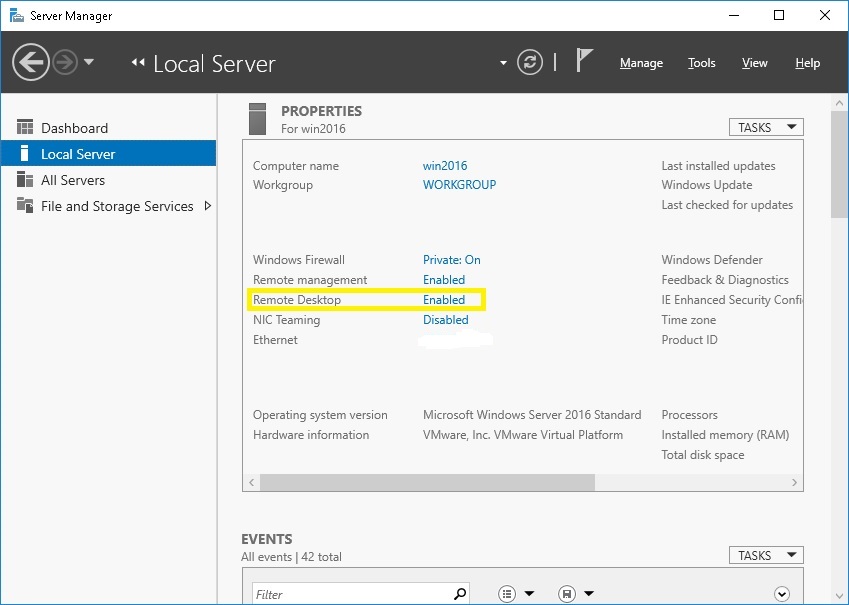Click the File and Storage Services icon
Screen dimensions: 849x605
click(25, 205)
